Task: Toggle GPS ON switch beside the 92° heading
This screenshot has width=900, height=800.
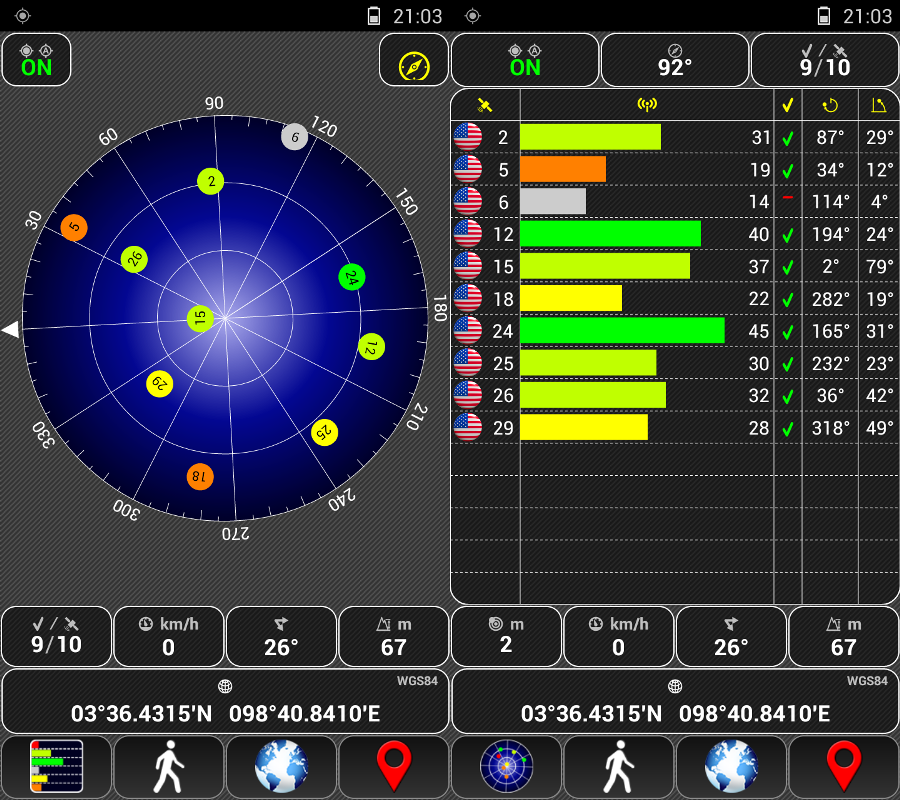Action: coord(524,61)
